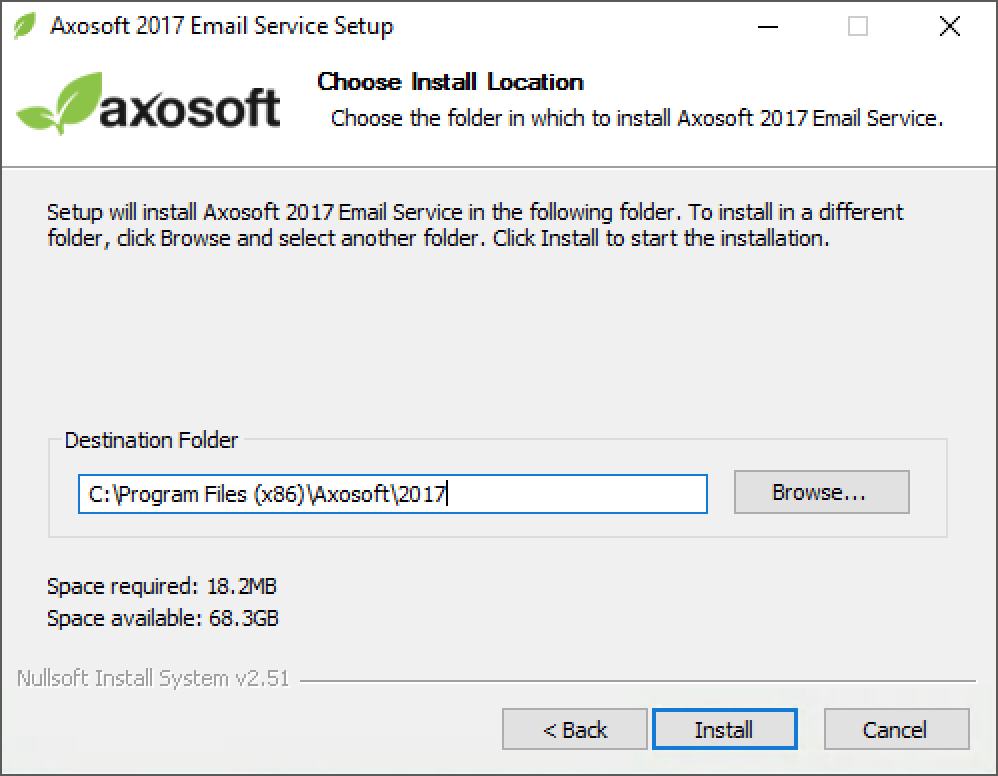
Task: Click Install to begin installation
Action: 724,729
